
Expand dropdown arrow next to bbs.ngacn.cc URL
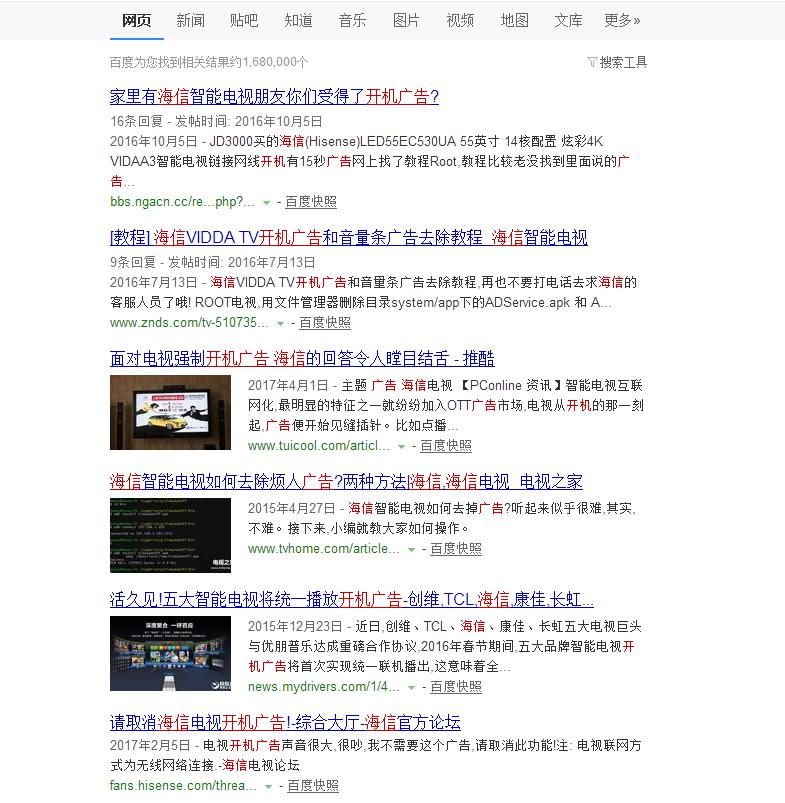point(266,203)
